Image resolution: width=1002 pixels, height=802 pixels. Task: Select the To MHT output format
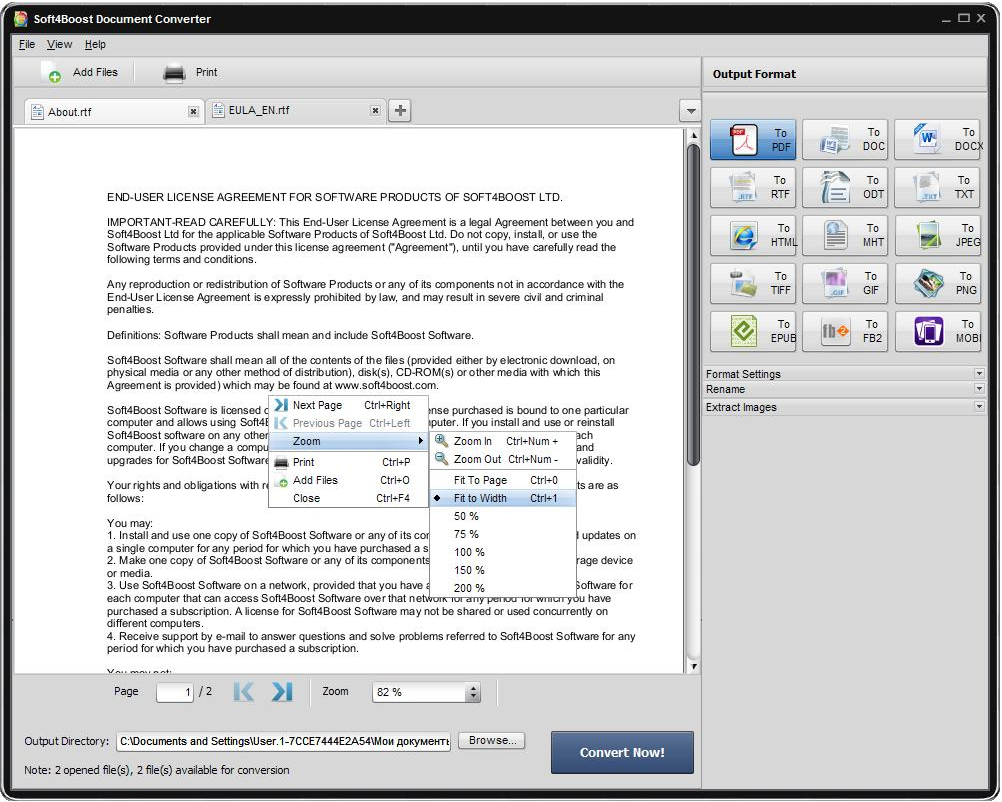tap(845, 235)
